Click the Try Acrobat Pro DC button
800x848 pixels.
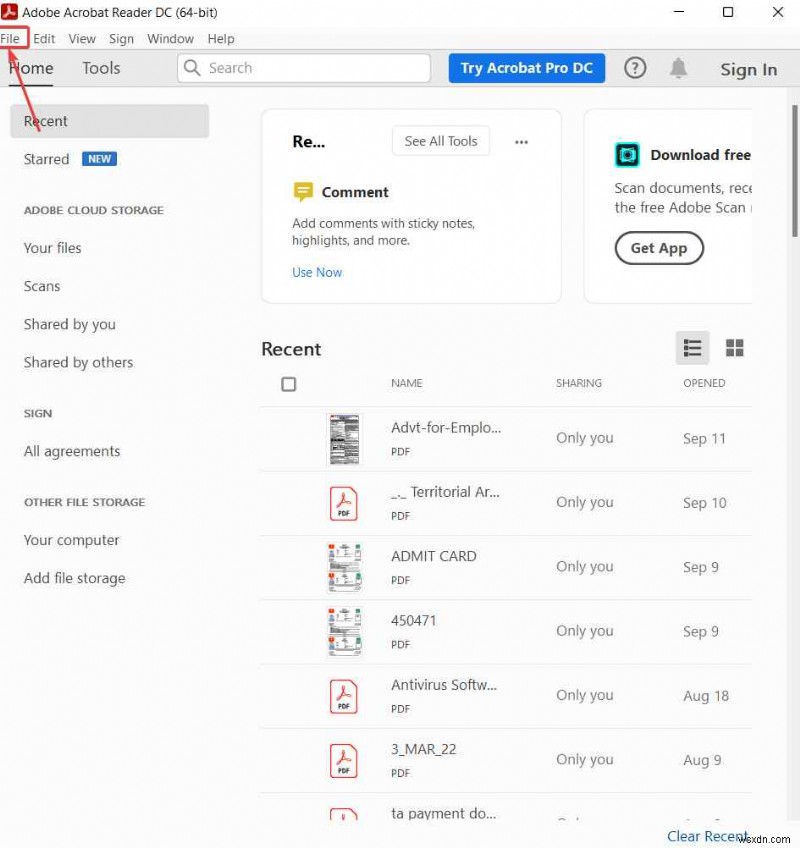526,68
